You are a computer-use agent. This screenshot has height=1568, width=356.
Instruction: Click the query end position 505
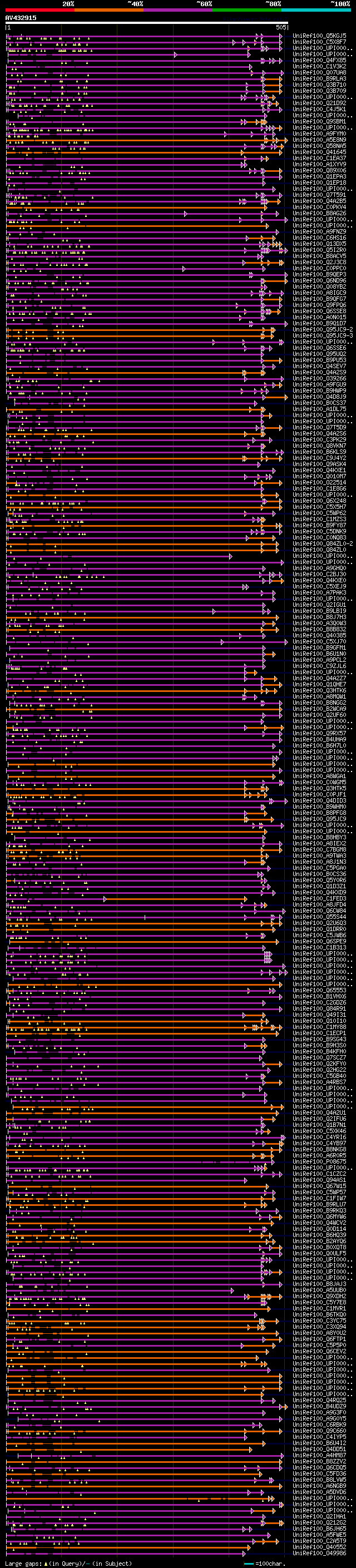point(280,27)
